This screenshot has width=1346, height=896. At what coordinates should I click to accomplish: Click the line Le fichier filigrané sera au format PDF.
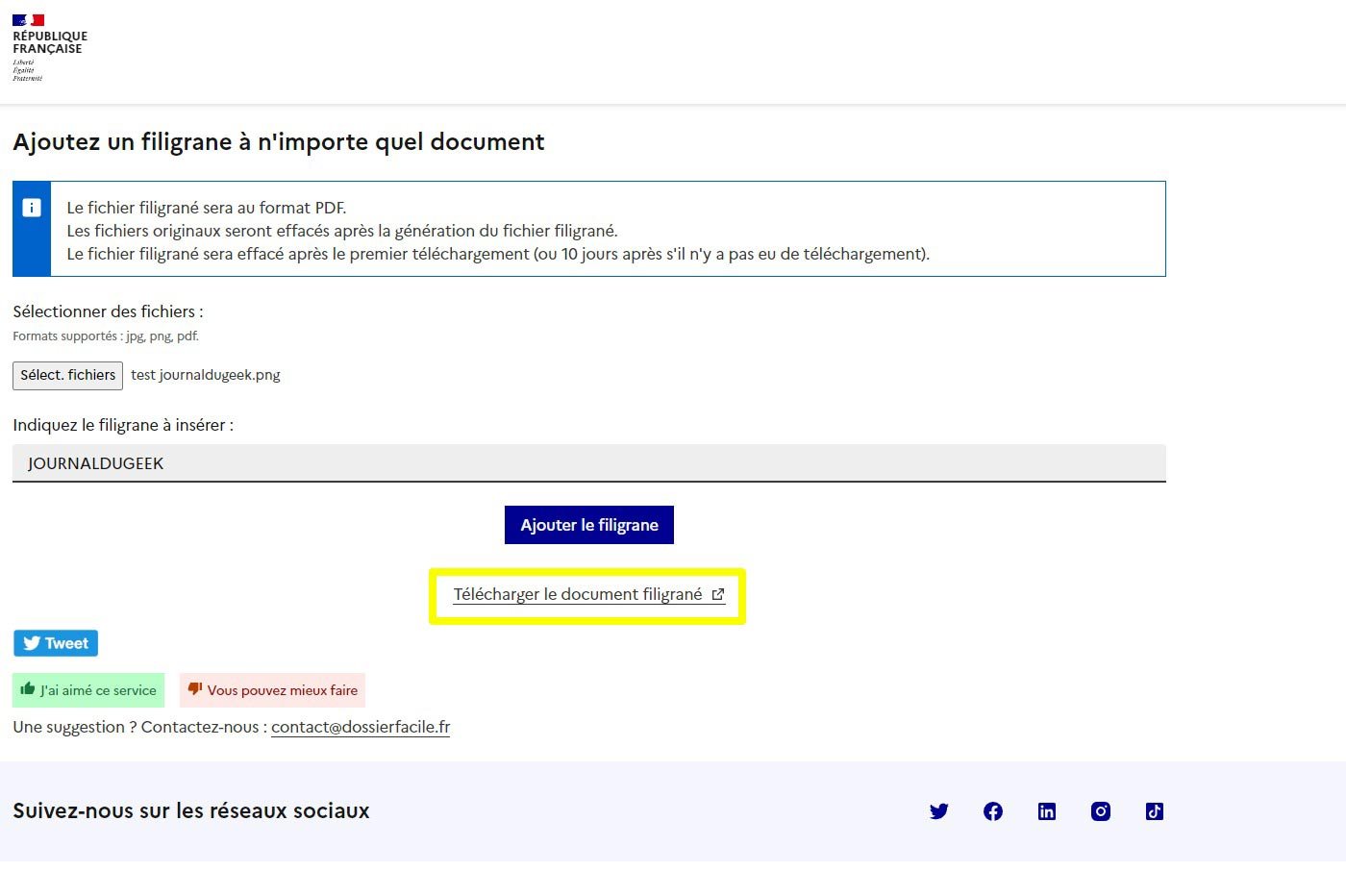point(207,208)
